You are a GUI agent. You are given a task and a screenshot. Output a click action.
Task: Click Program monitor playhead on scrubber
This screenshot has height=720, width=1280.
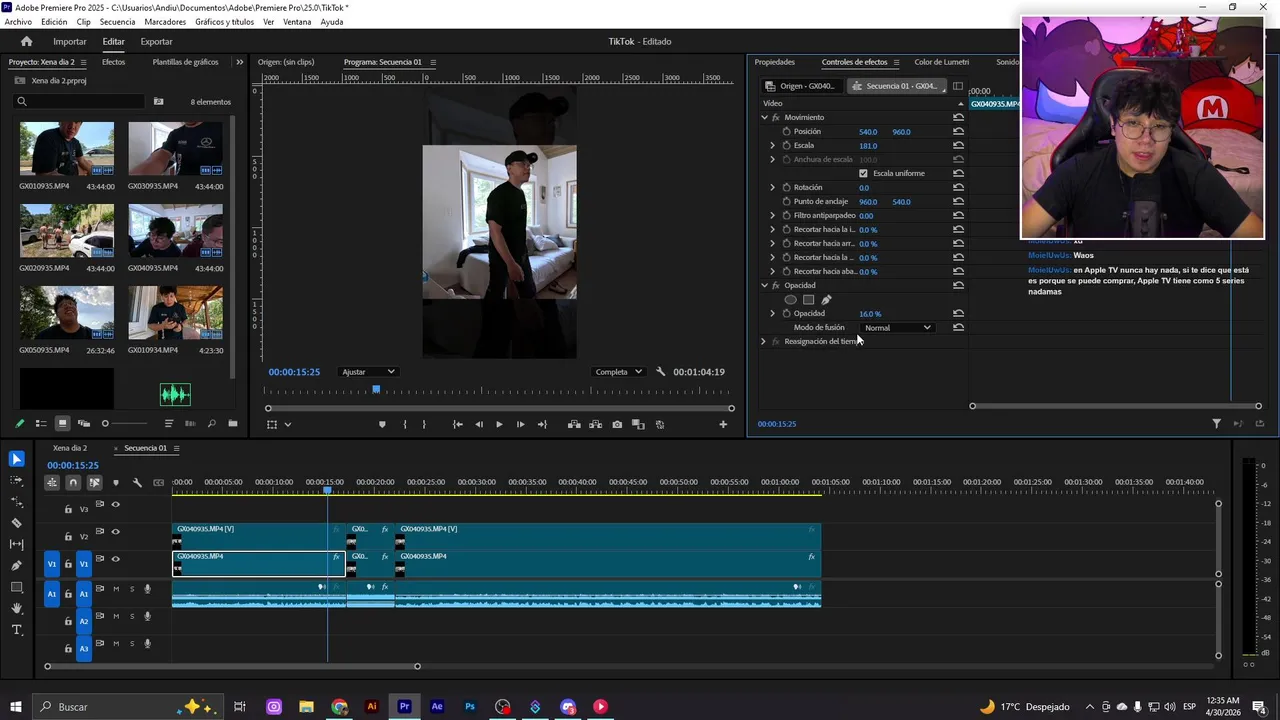pos(376,389)
